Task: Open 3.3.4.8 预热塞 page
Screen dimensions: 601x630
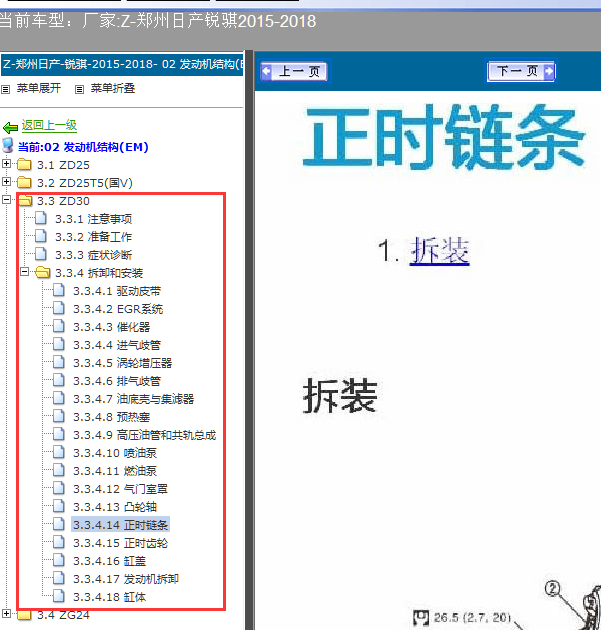Action: (x=112, y=417)
